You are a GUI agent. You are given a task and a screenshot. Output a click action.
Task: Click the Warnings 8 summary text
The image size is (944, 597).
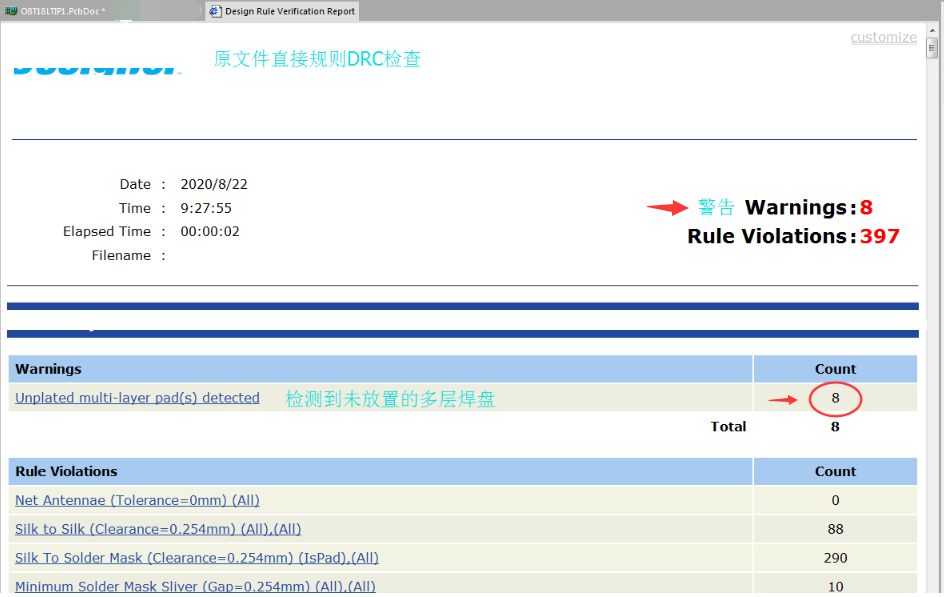(808, 208)
